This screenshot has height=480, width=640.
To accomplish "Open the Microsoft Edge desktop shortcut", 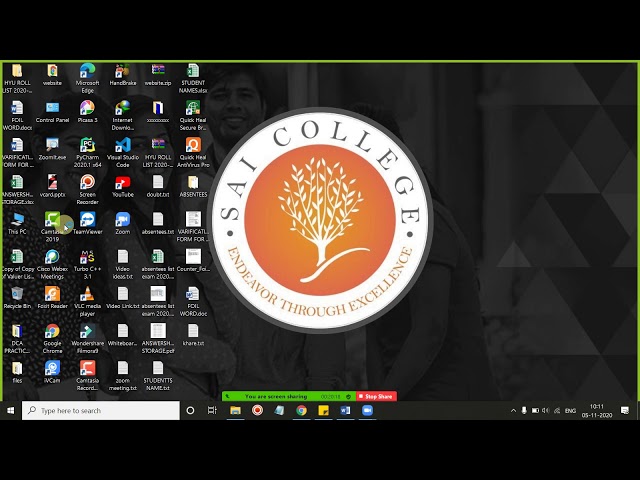I will tap(87, 78).
